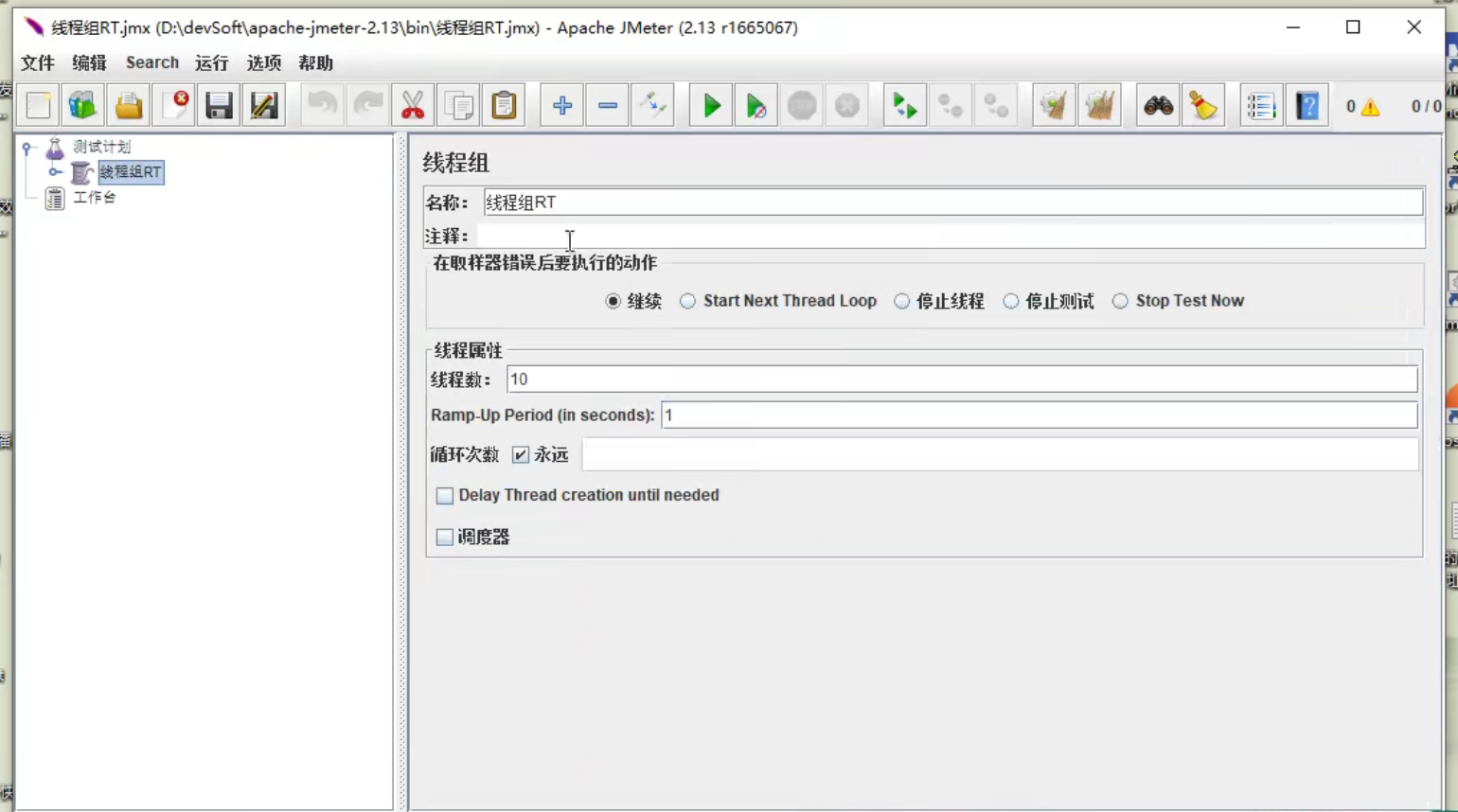
Task: Open the 运行 menu
Action: 212,62
